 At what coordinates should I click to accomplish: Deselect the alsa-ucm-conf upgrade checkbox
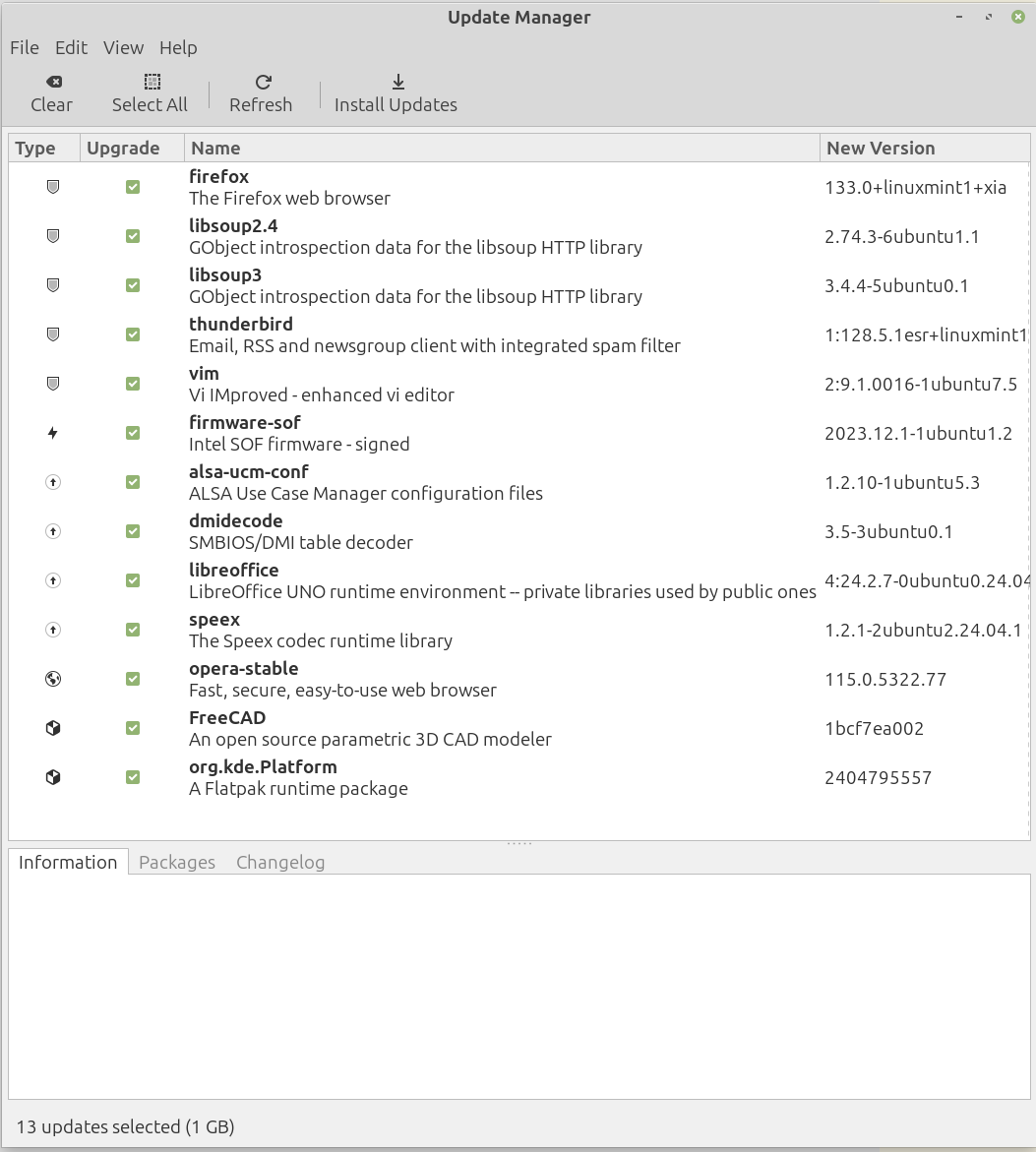(132, 482)
